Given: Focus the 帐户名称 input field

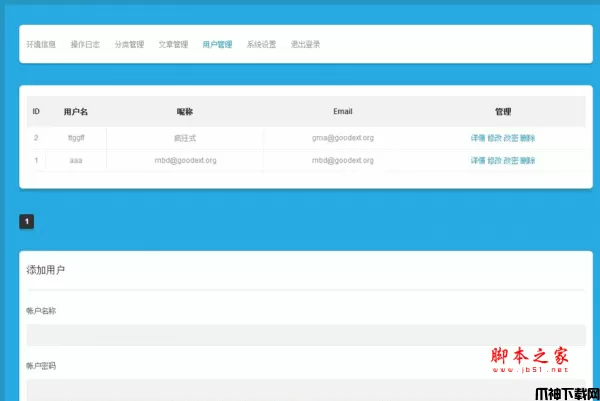Looking at the screenshot, I should click(x=306, y=335).
